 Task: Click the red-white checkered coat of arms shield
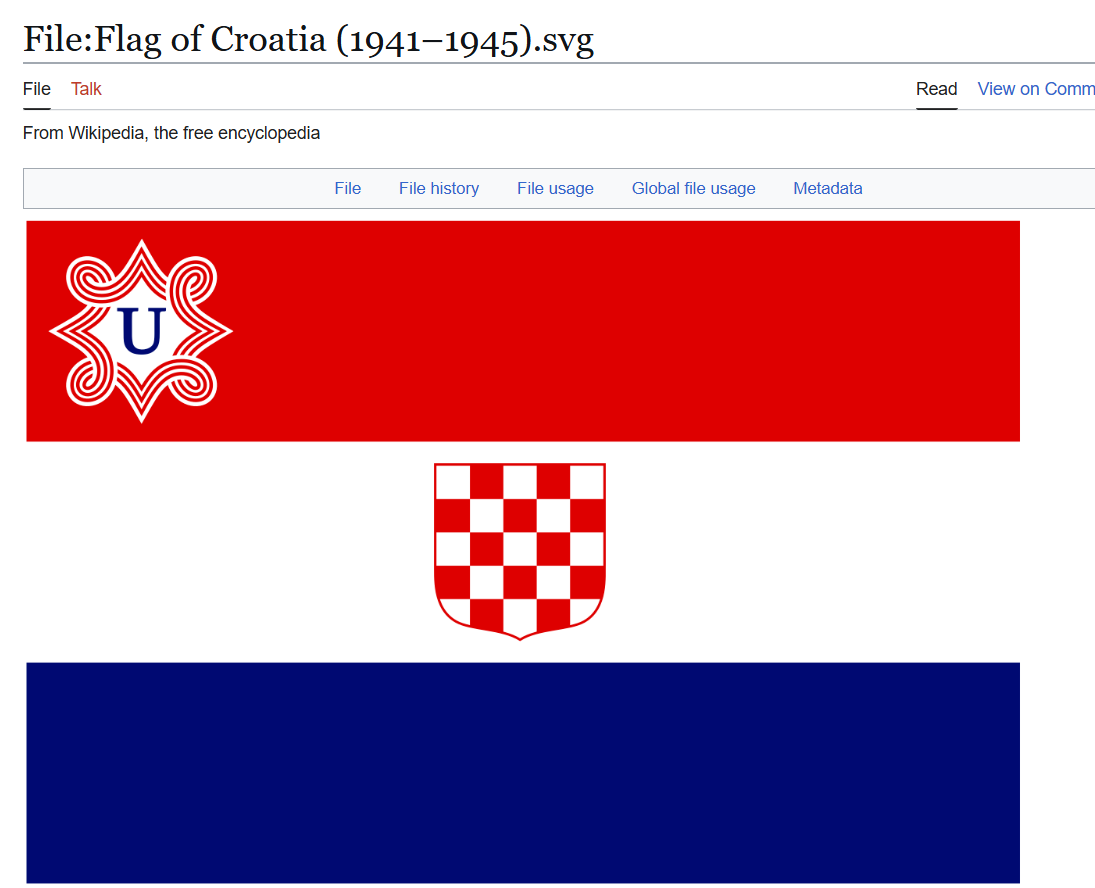coord(520,549)
